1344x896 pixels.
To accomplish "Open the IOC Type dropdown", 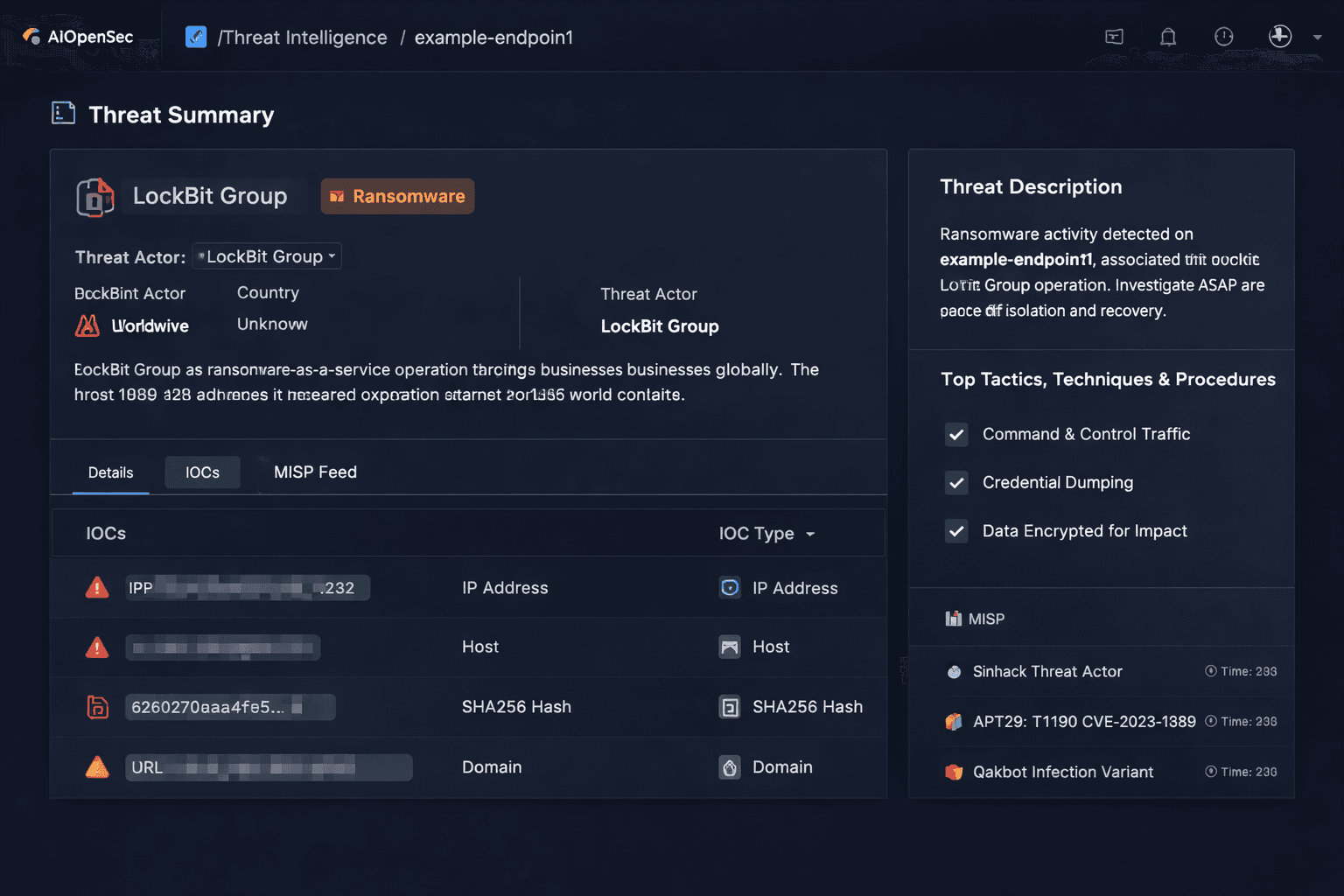I will (x=766, y=533).
